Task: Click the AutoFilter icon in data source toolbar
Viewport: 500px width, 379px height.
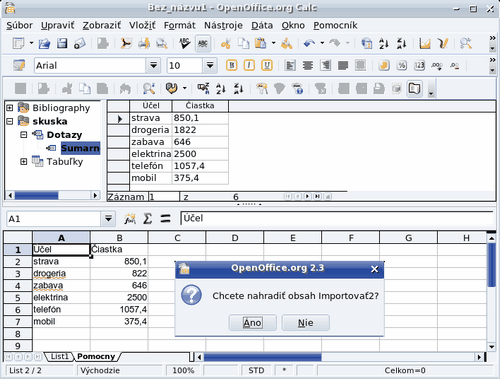Action: pyautogui.click(x=262, y=89)
